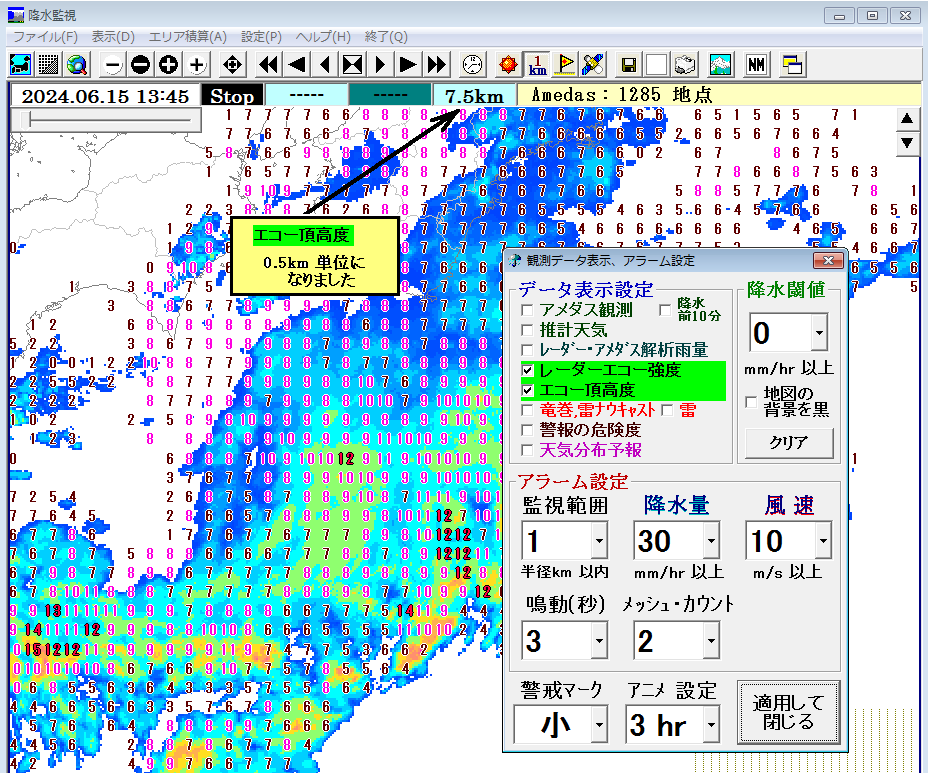Click the Japan map icon in toolbar
This screenshot has width=928, height=773.
[x=20, y=65]
